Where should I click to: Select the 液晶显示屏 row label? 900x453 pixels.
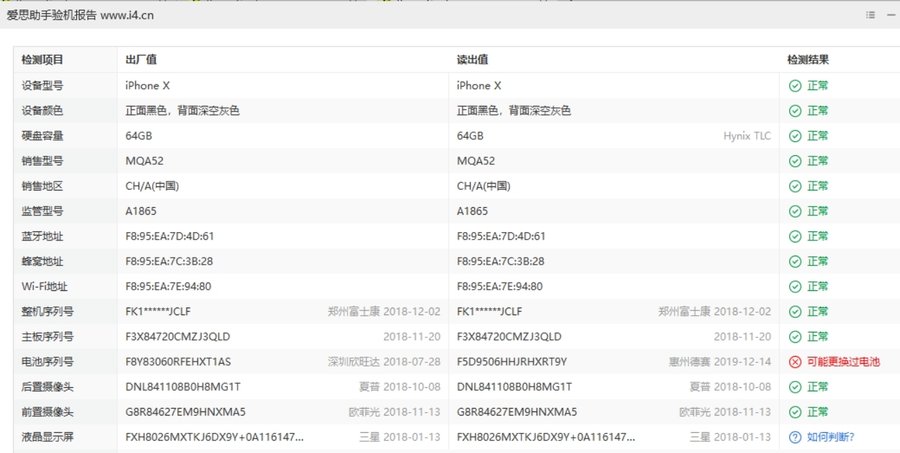[48, 437]
